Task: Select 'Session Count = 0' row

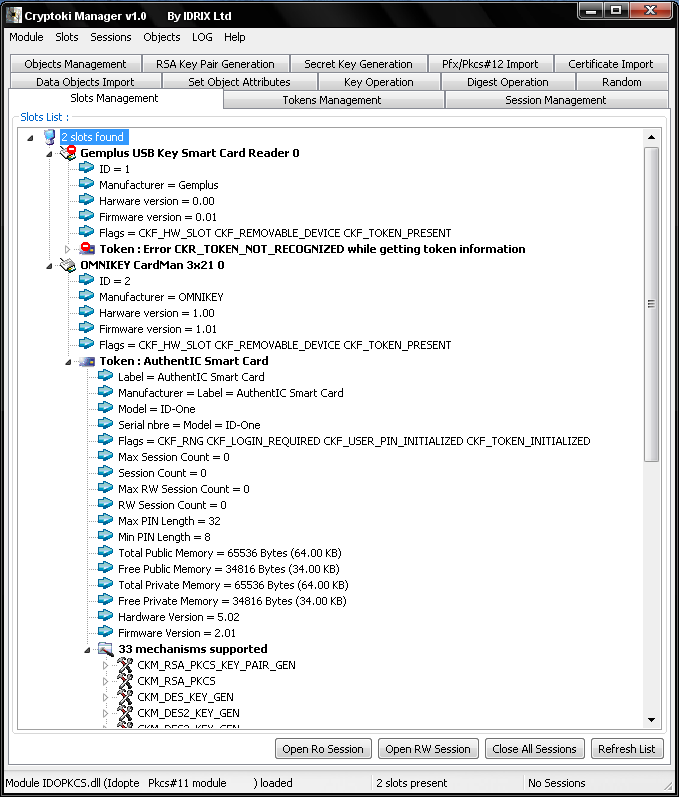Action: click(x=162, y=473)
